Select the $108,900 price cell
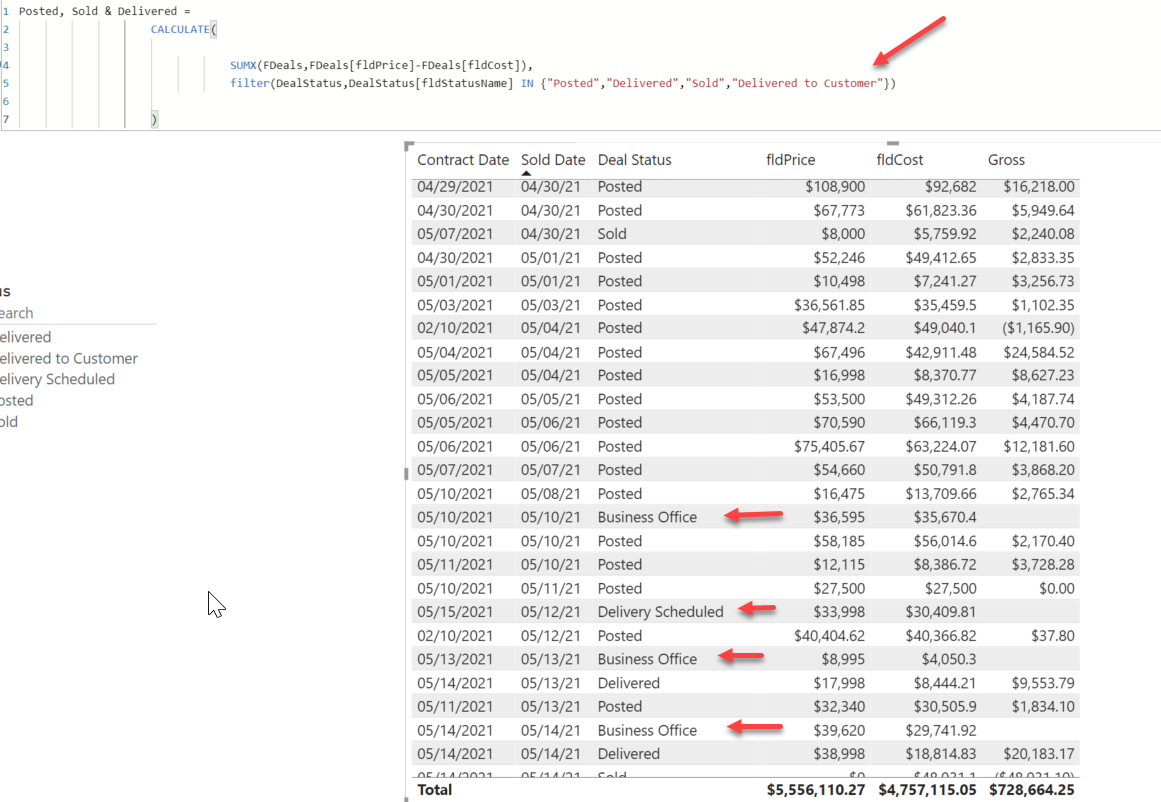The width and height of the screenshot is (1161, 802). click(835, 187)
